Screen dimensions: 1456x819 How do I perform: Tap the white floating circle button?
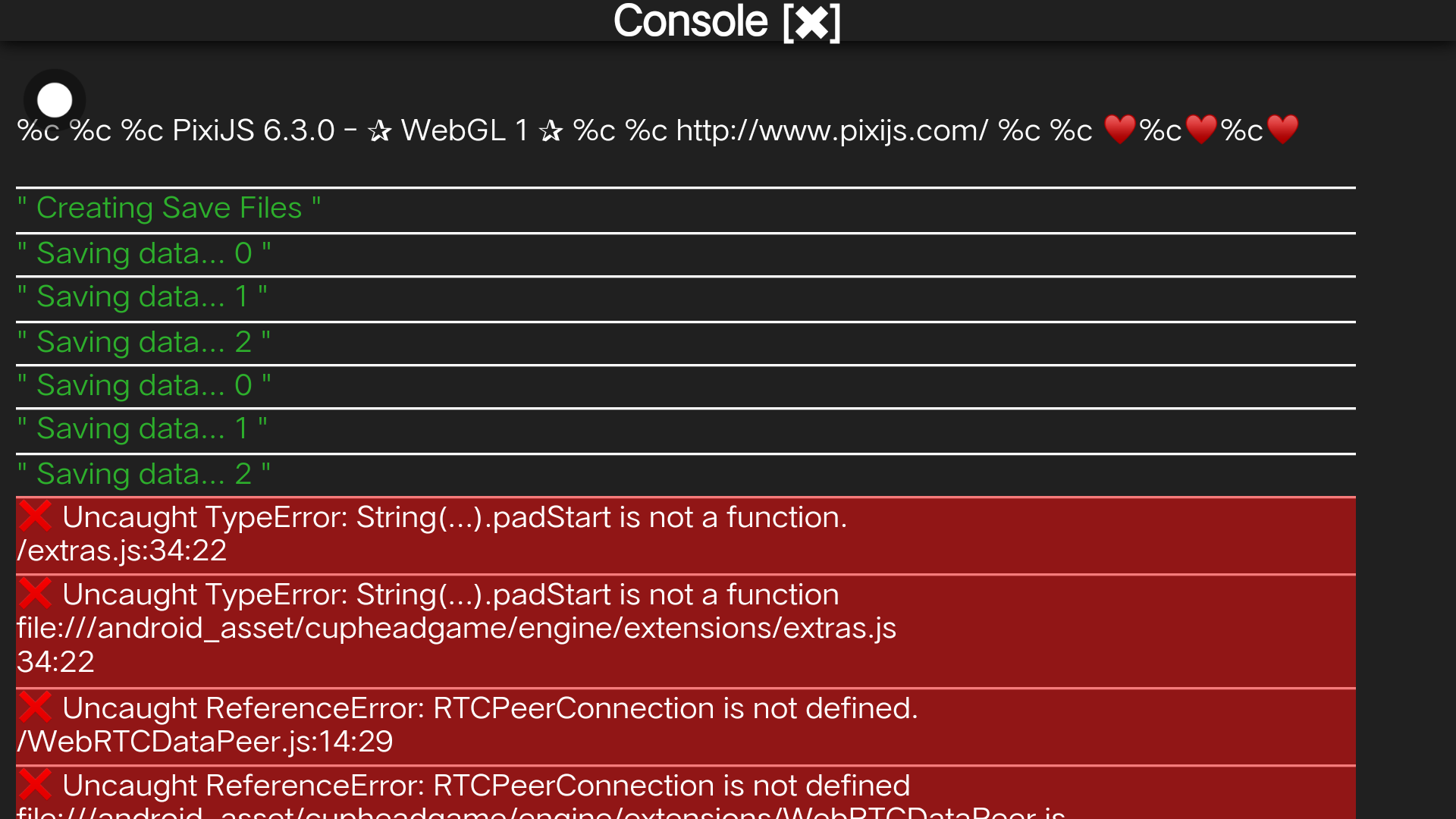55,100
